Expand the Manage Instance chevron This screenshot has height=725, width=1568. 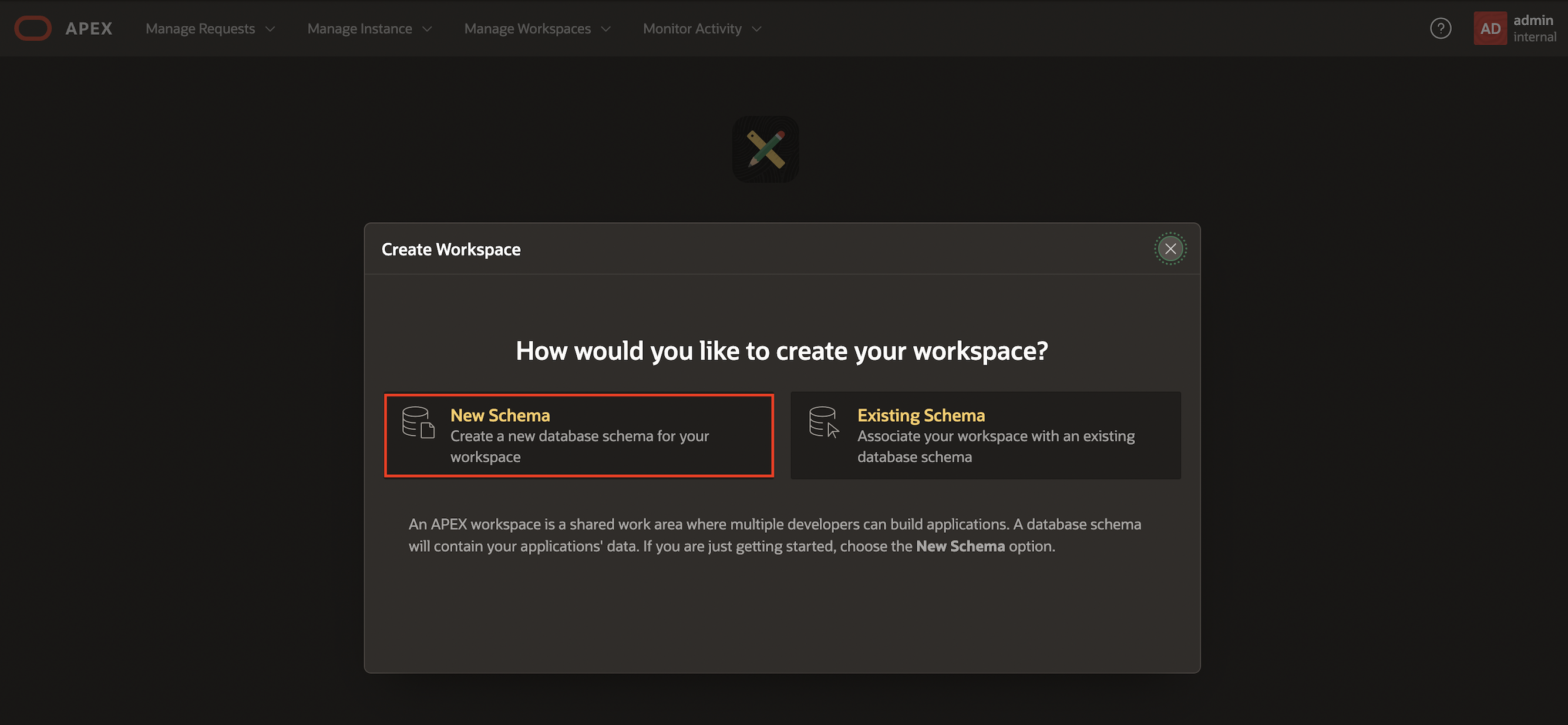click(x=428, y=29)
